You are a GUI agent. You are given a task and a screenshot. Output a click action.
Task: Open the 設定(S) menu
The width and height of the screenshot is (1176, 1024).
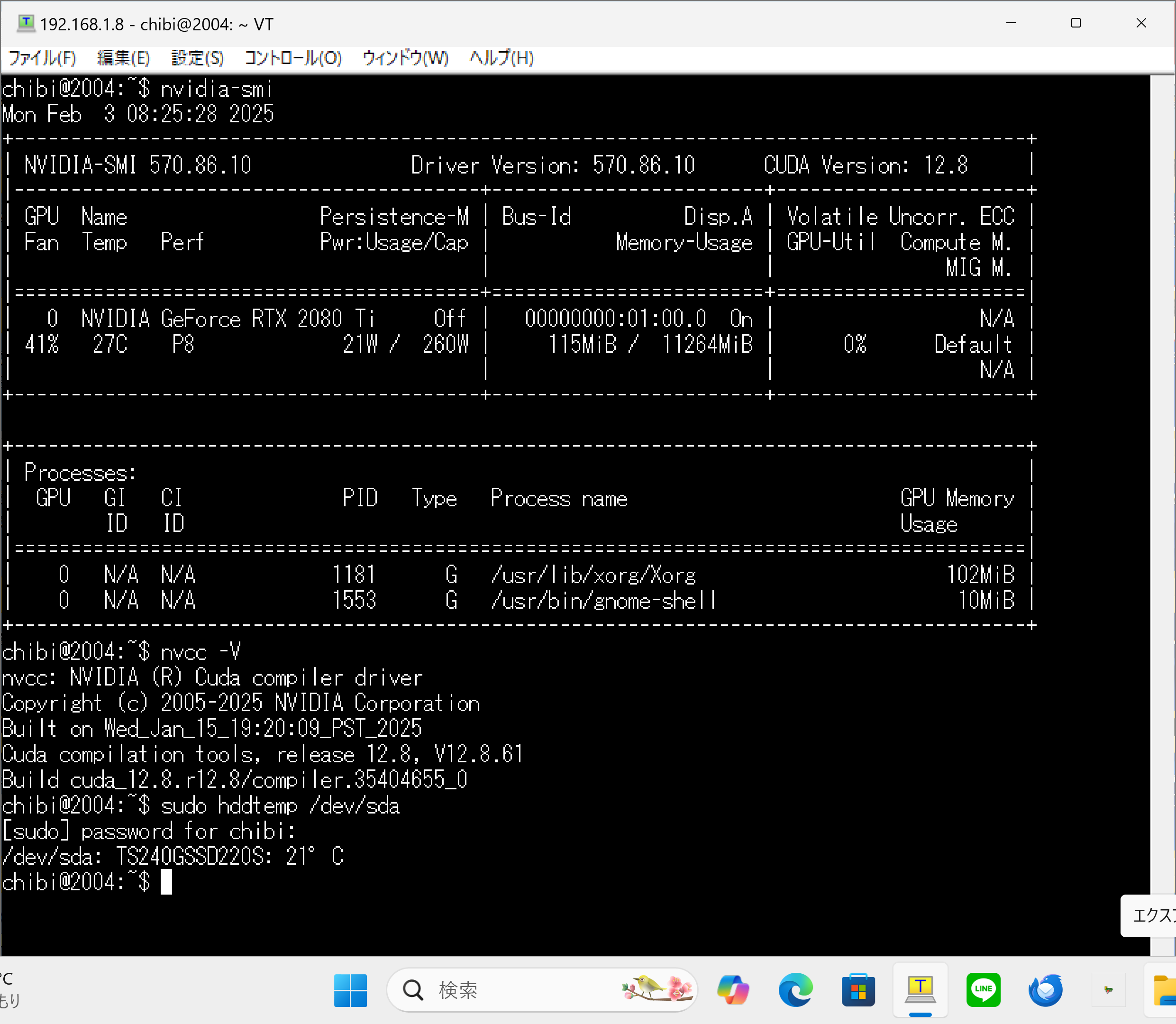coord(198,58)
